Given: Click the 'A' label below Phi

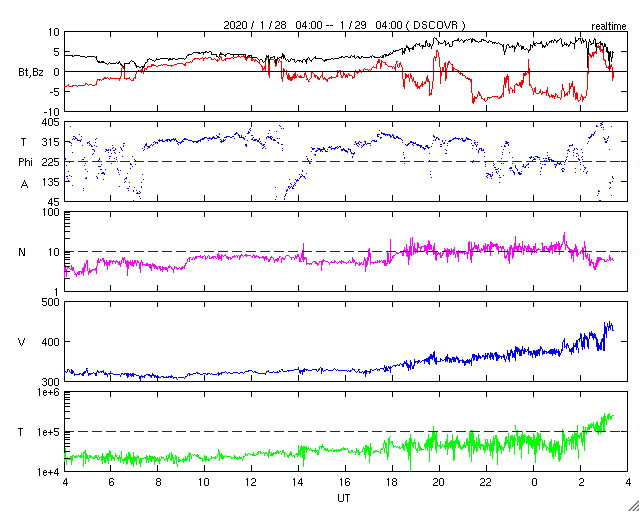Looking at the screenshot, I should [24, 185].
